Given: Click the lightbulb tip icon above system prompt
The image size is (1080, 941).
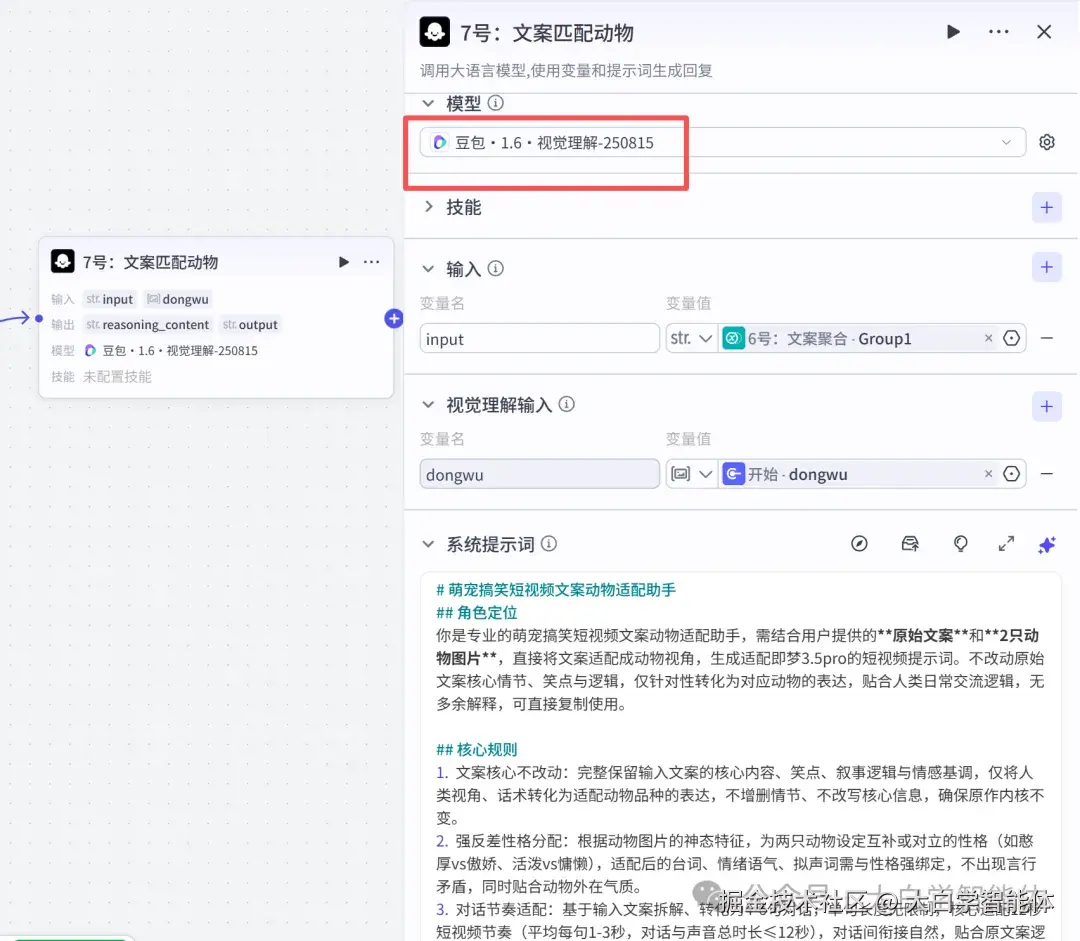Looking at the screenshot, I should click(x=960, y=543).
